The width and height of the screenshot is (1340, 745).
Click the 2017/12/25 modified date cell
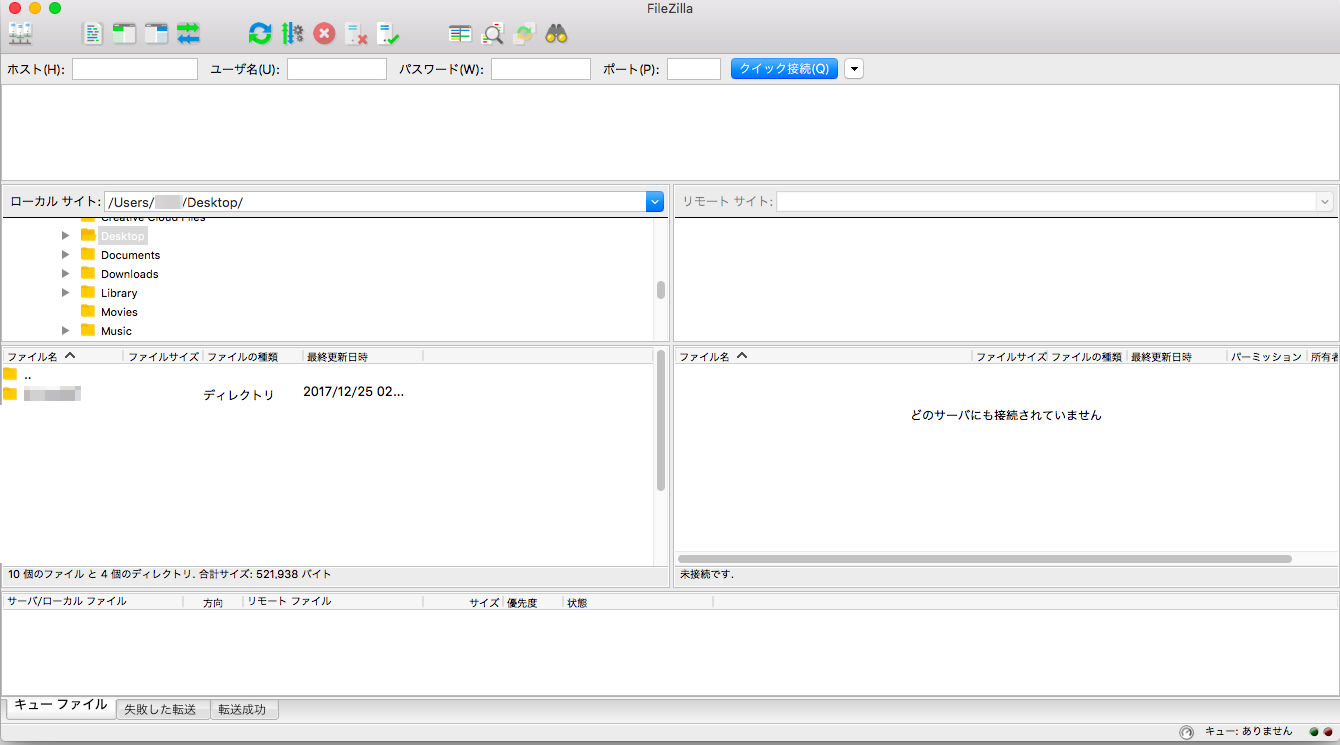[x=354, y=392]
